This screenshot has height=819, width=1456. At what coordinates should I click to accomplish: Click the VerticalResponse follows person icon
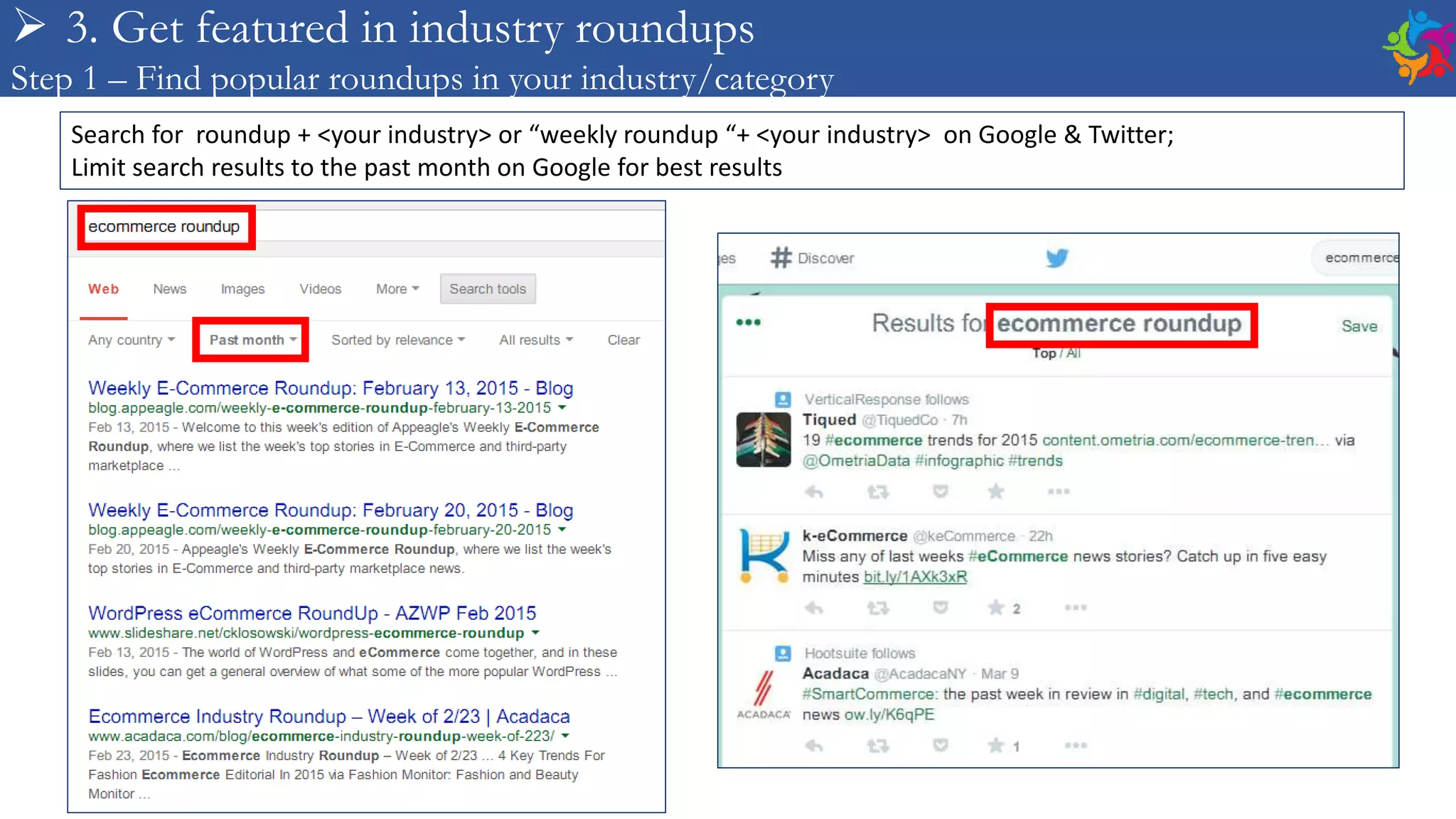pyautogui.click(x=783, y=400)
